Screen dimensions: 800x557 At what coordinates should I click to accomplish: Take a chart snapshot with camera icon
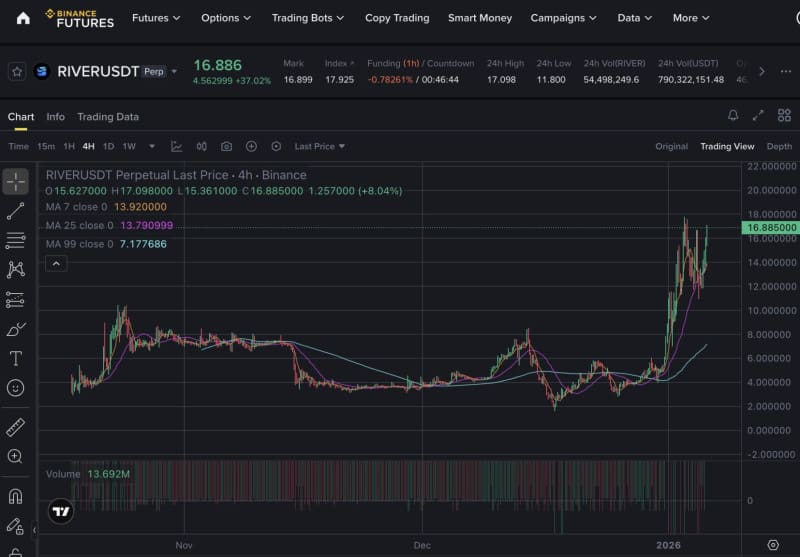tap(226, 146)
